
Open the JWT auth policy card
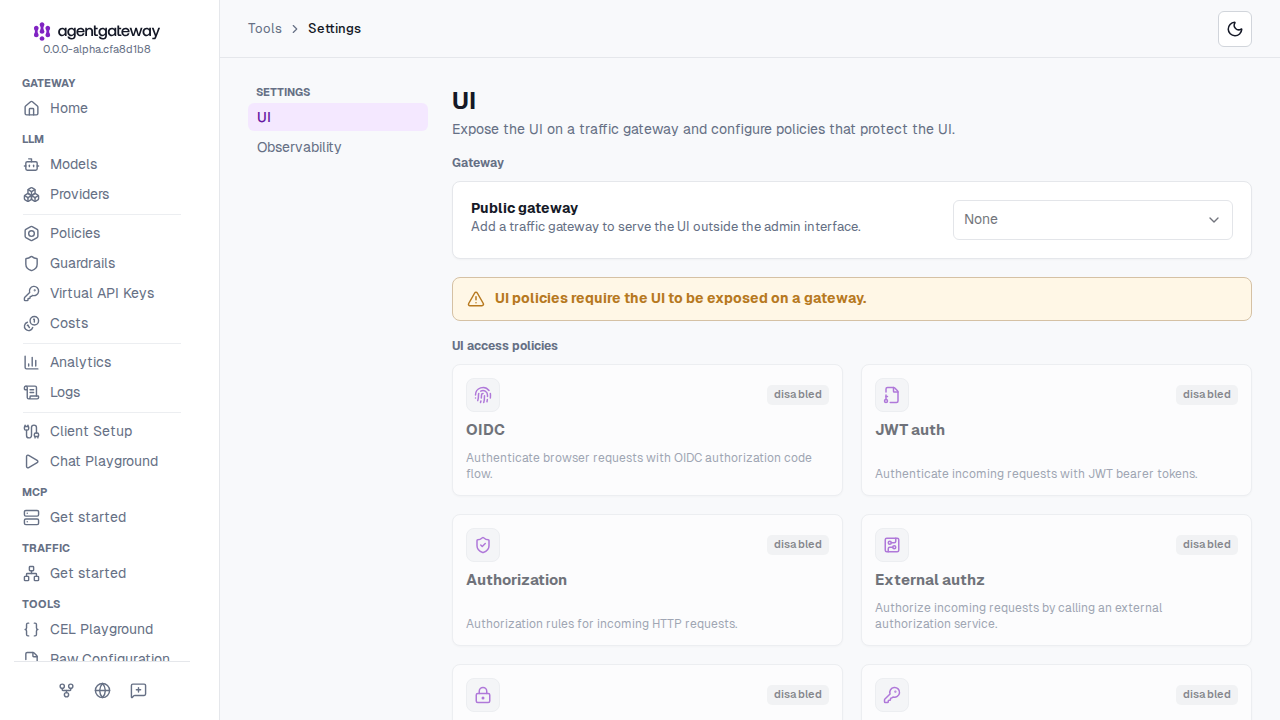(x=1056, y=430)
